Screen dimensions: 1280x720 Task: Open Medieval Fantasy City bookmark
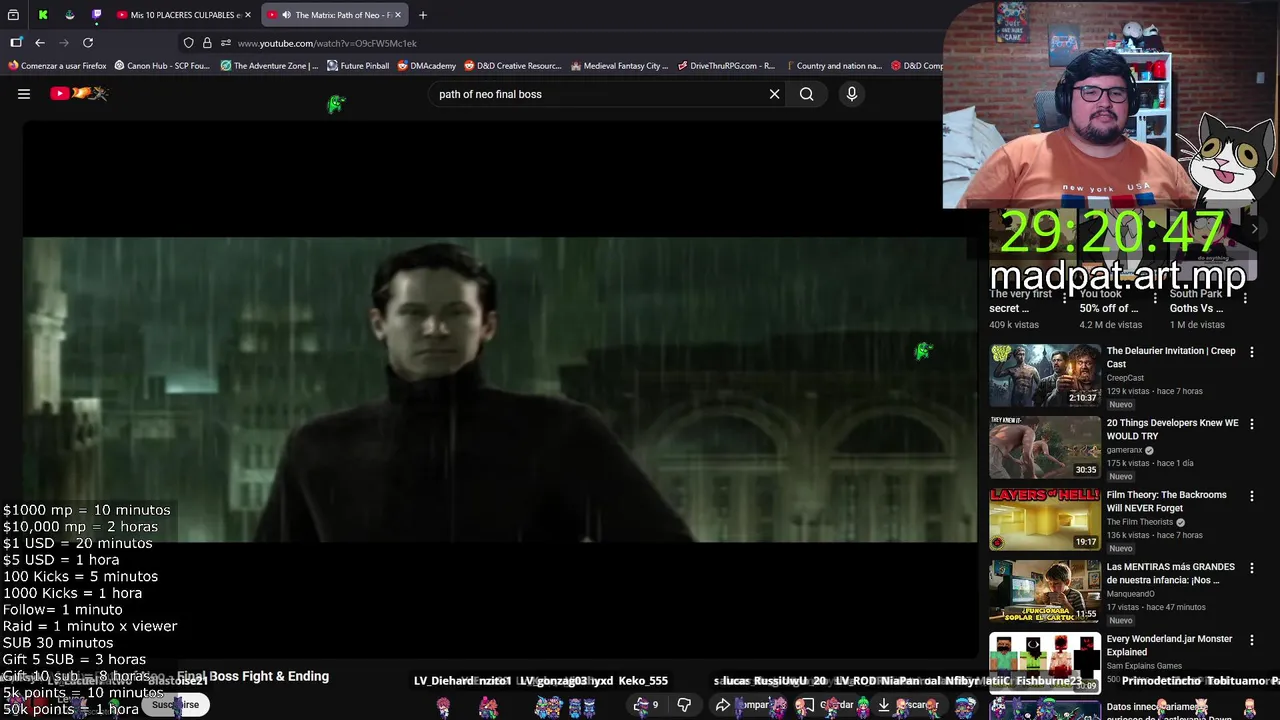(x=619, y=66)
